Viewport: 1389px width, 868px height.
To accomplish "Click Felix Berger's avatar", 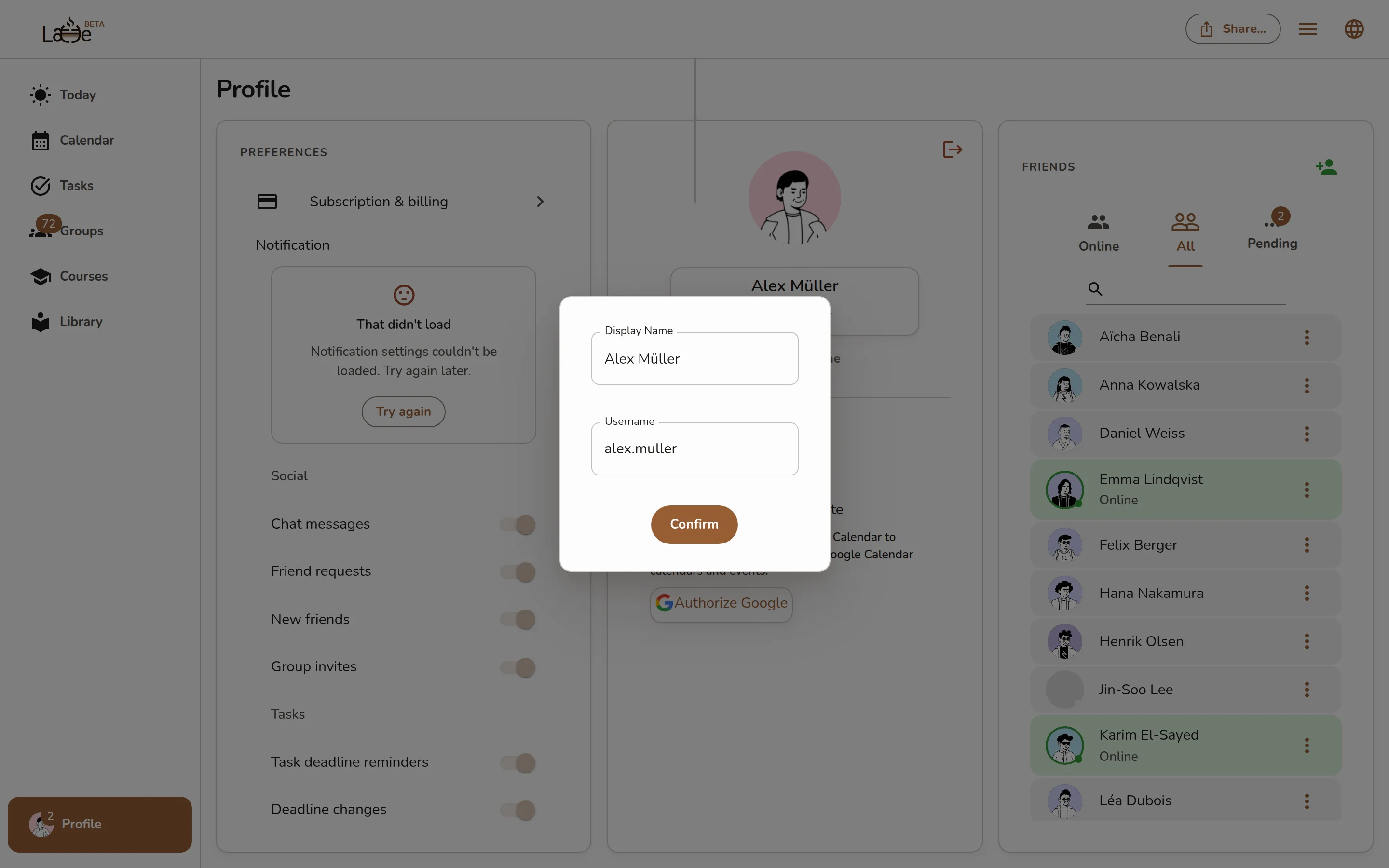I will point(1065,545).
